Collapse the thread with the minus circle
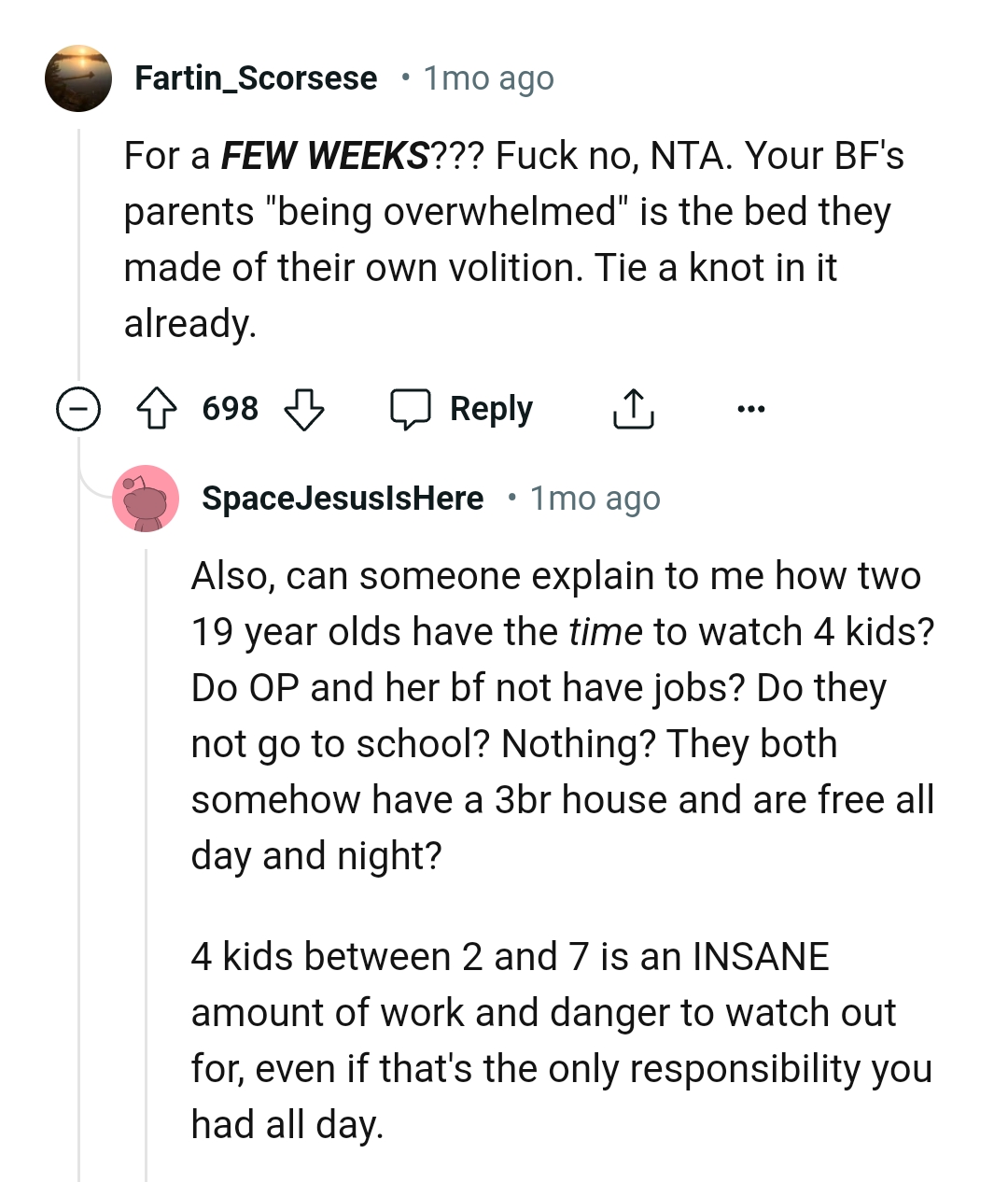Viewport: 1008px width, 1182px height. coord(78,409)
